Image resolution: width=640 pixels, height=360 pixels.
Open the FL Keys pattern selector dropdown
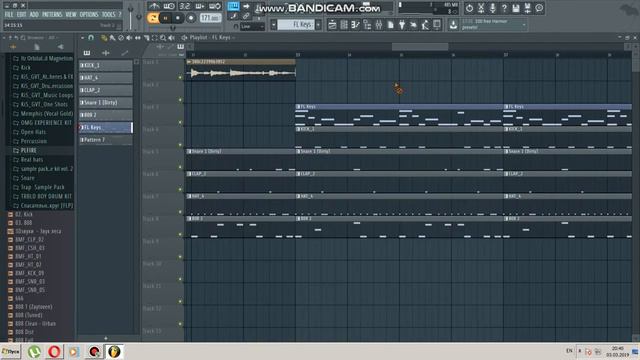(x=296, y=25)
